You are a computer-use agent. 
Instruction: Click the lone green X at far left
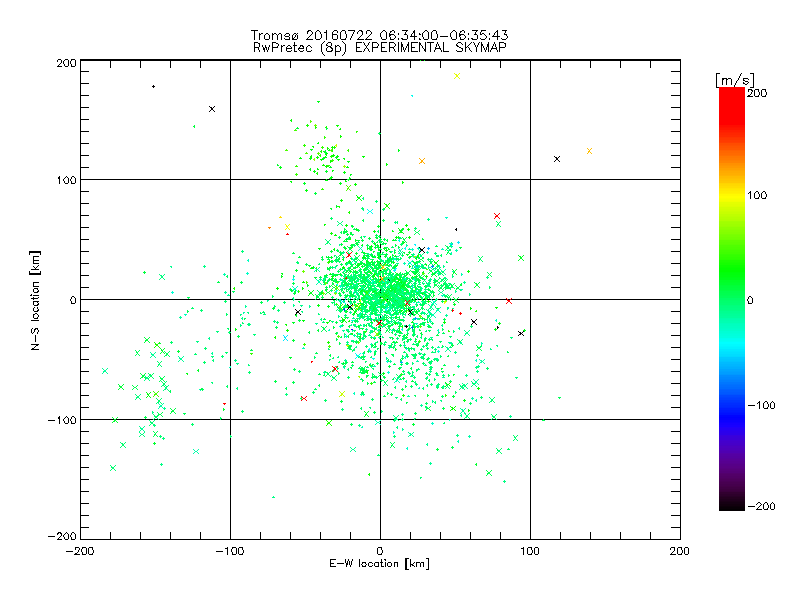tap(105, 371)
